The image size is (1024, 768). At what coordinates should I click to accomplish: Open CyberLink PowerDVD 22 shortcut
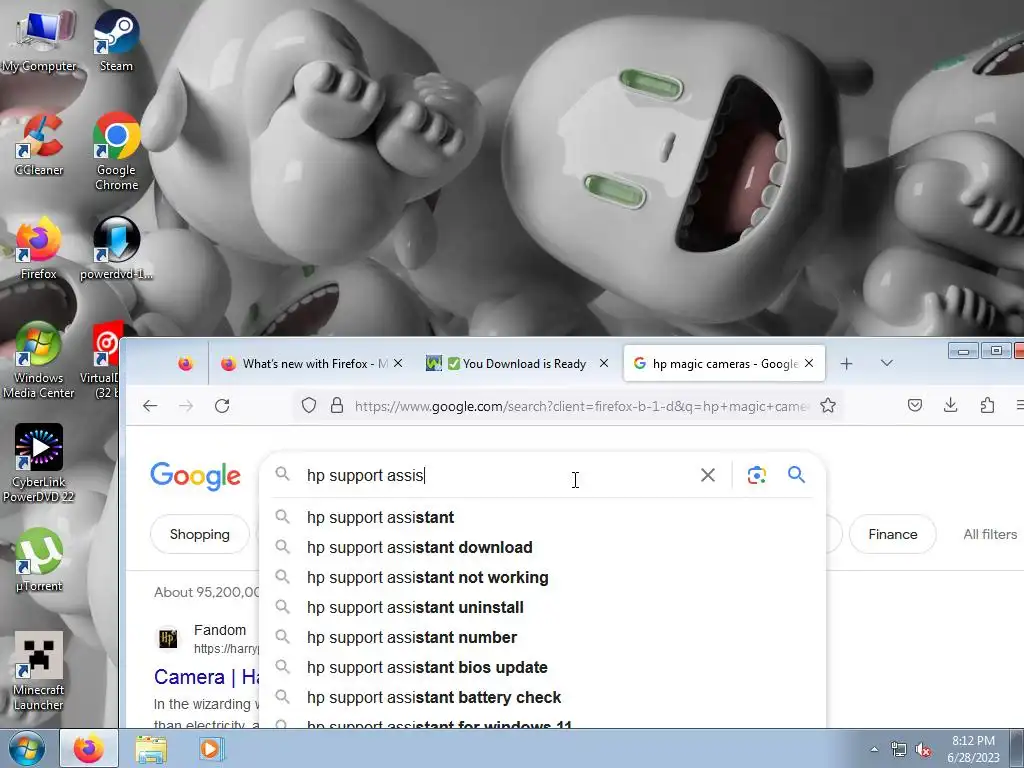39,464
